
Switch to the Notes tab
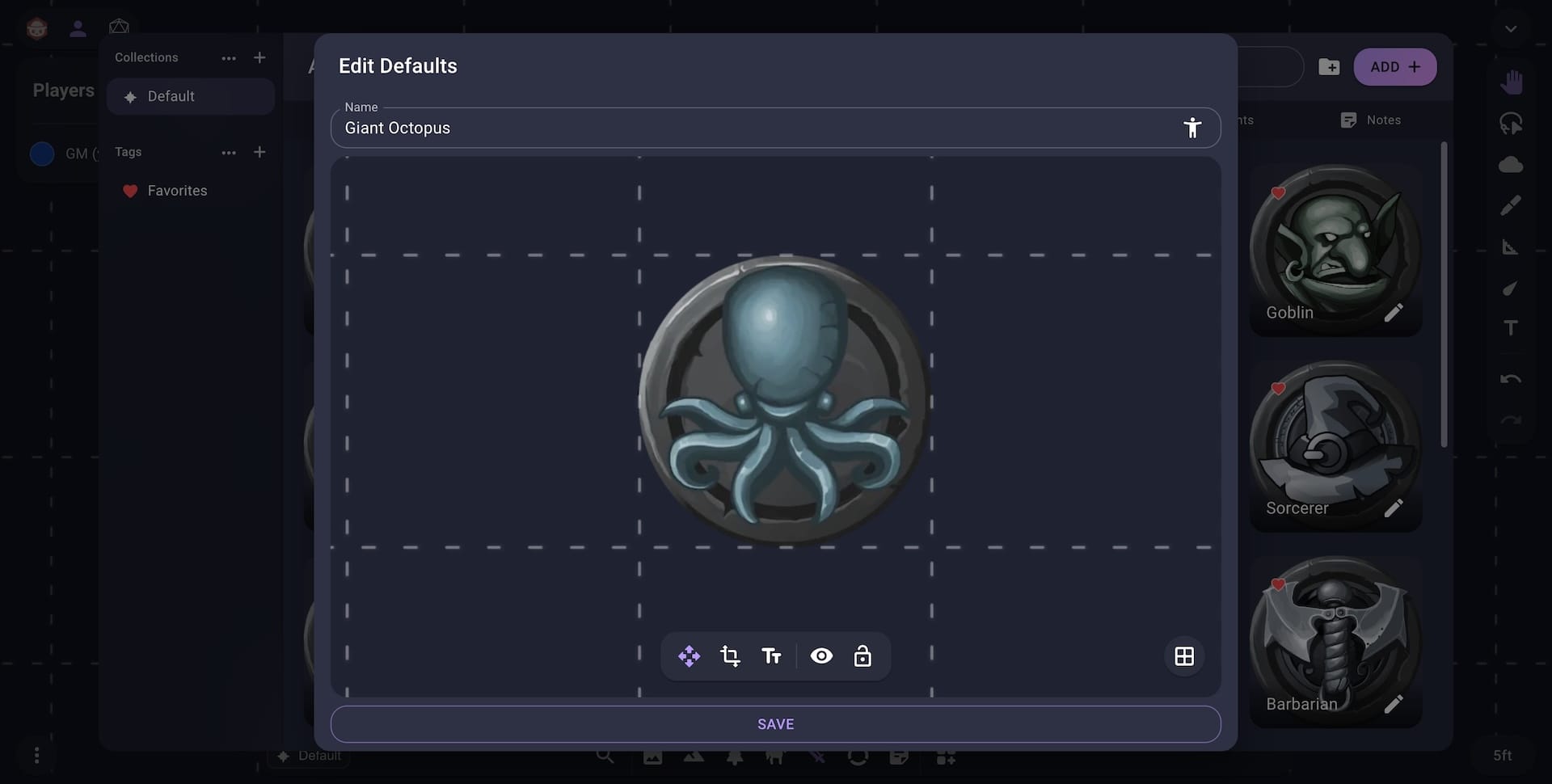pos(1371,120)
